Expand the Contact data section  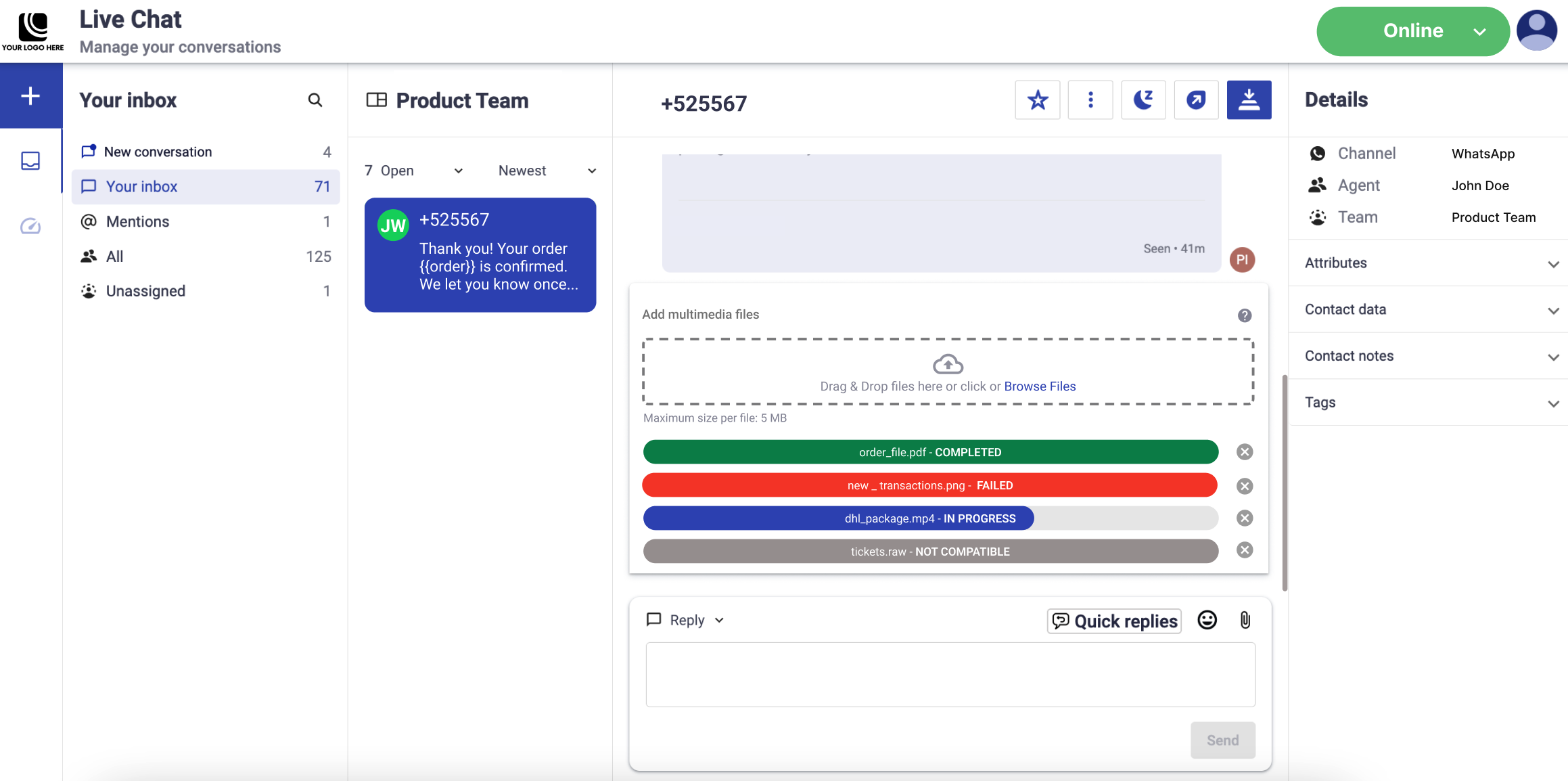pyautogui.click(x=1431, y=310)
